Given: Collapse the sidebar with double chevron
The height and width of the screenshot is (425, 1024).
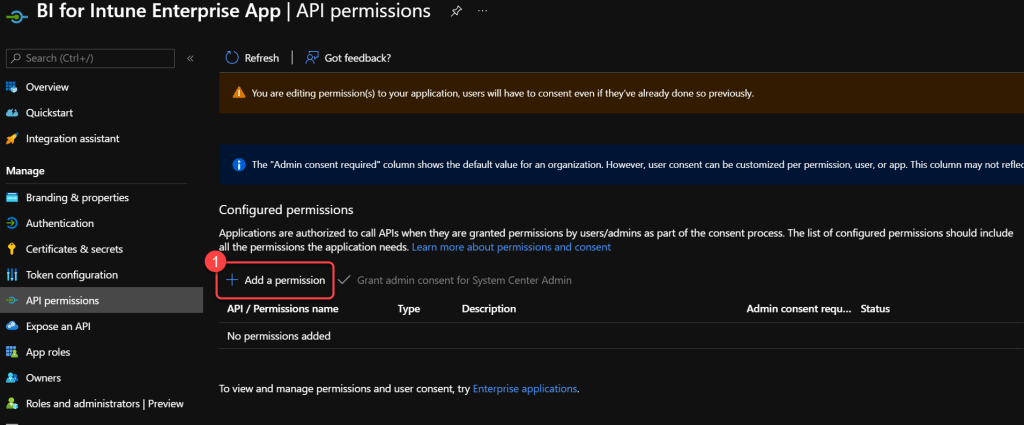Looking at the screenshot, I should [190, 58].
